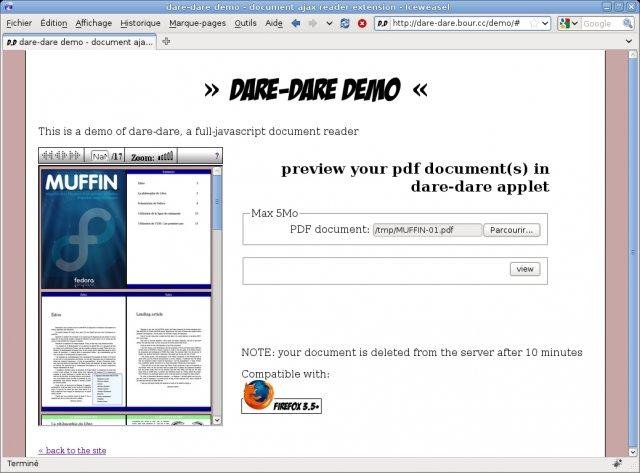Screen dimensions: 640x473
Task: Reload the page with refresh icon
Action: point(345,23)
